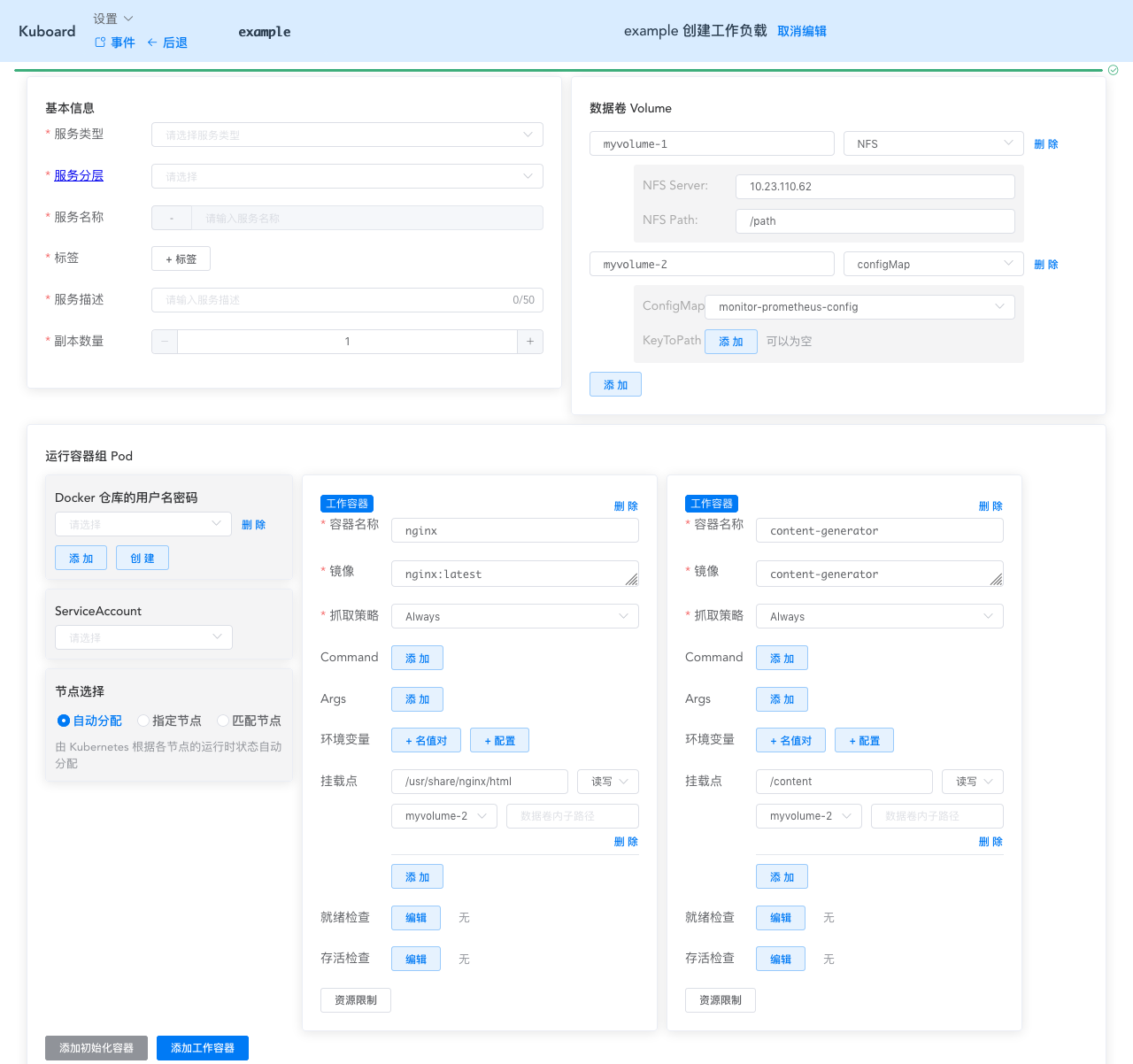Image resolution: width=1133 pixels, height=1064 pixels.
Task: Click the external-link icon beside 事件
Action: point(100,42)
